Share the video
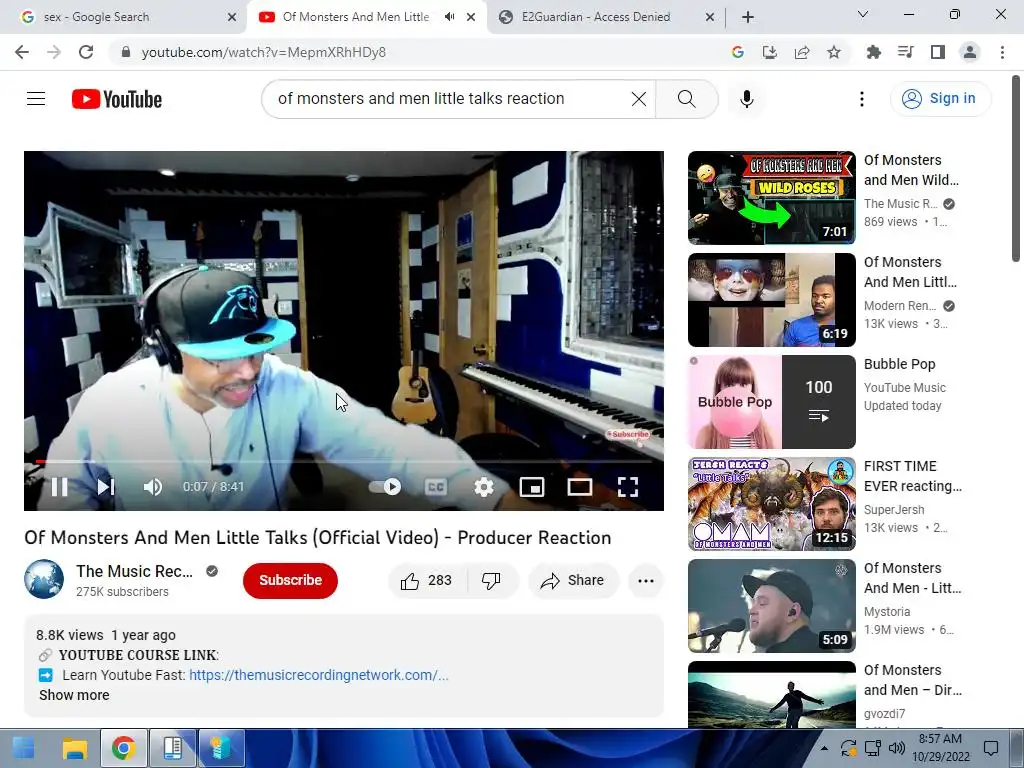 (573, 581)
